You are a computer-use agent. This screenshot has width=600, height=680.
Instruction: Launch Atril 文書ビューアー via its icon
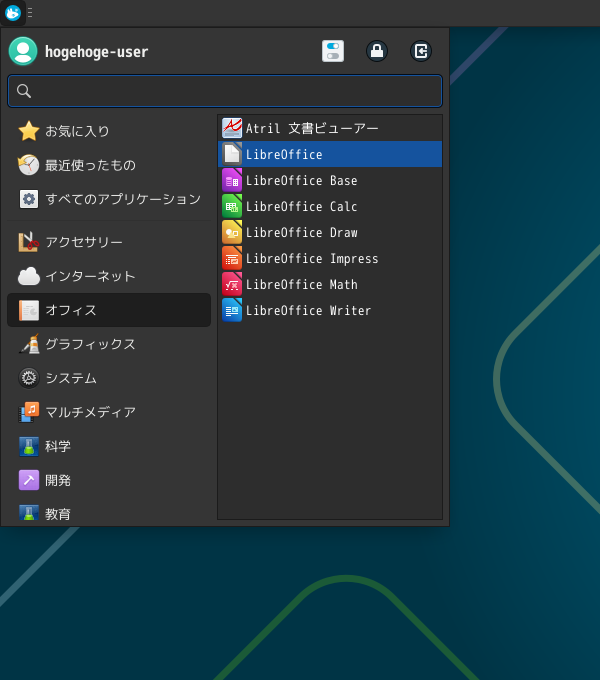point(232,128)
